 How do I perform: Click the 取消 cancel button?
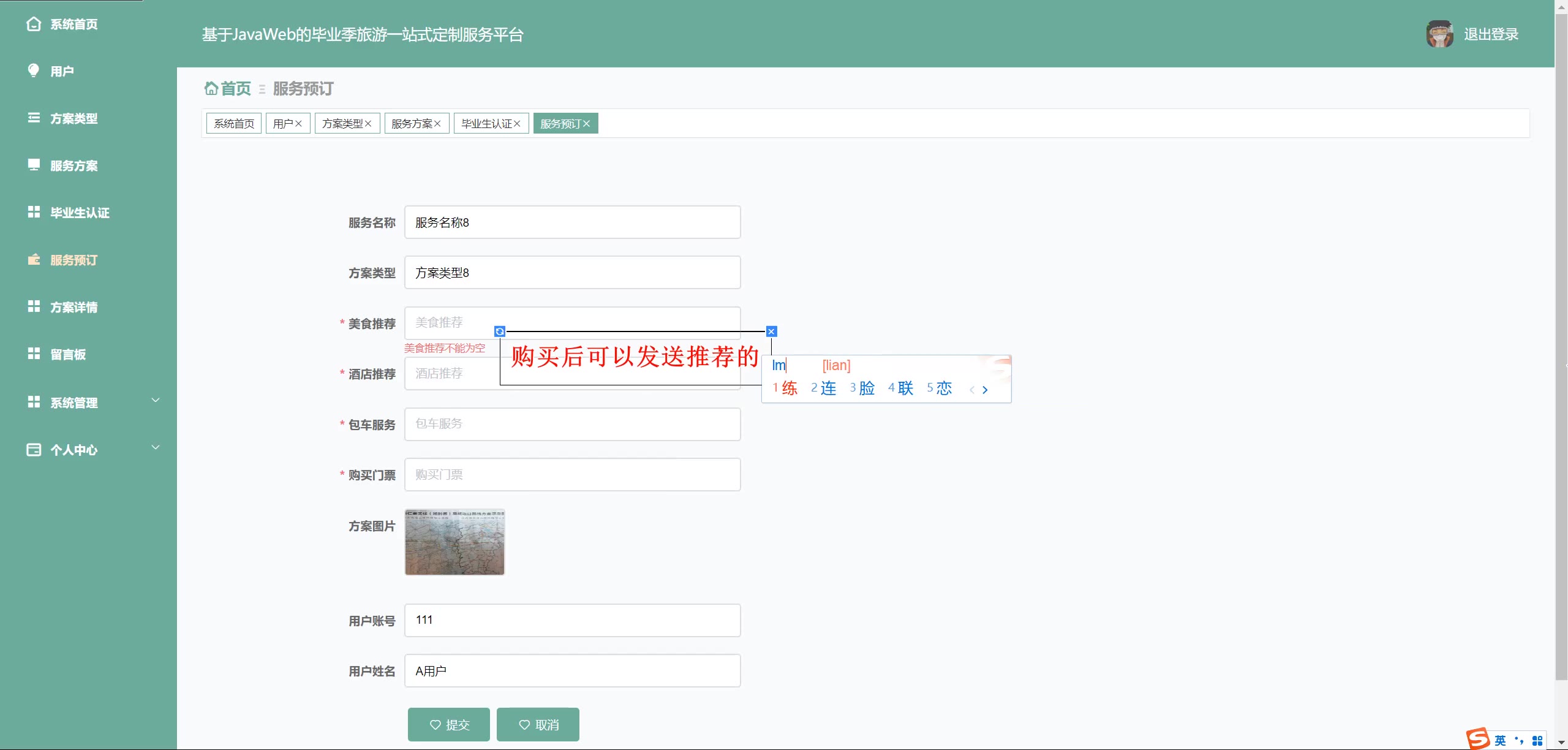538,724
